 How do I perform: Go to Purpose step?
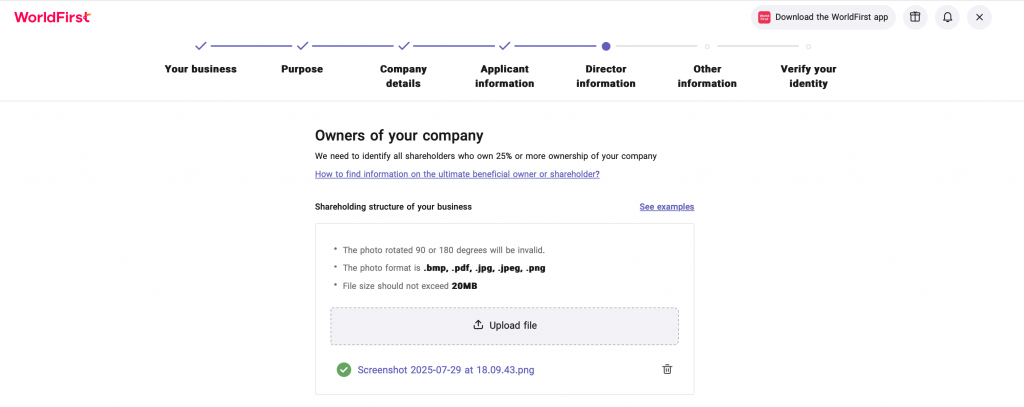tap(302, 69)
